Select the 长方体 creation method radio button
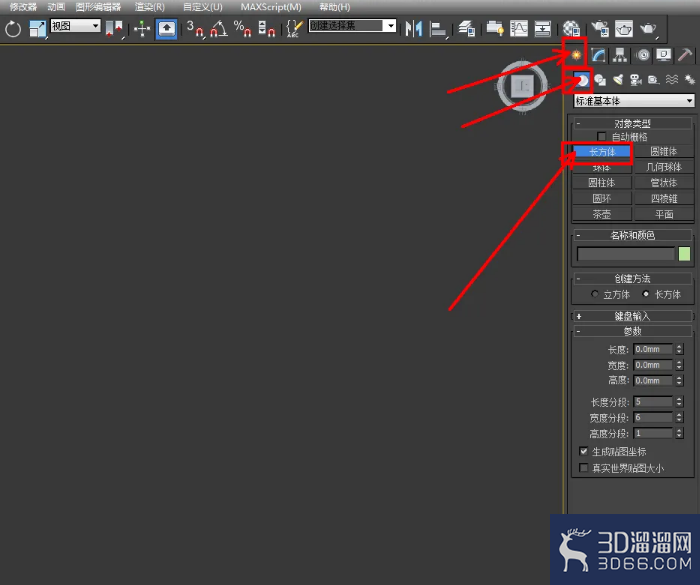 (x=646, y=294)
